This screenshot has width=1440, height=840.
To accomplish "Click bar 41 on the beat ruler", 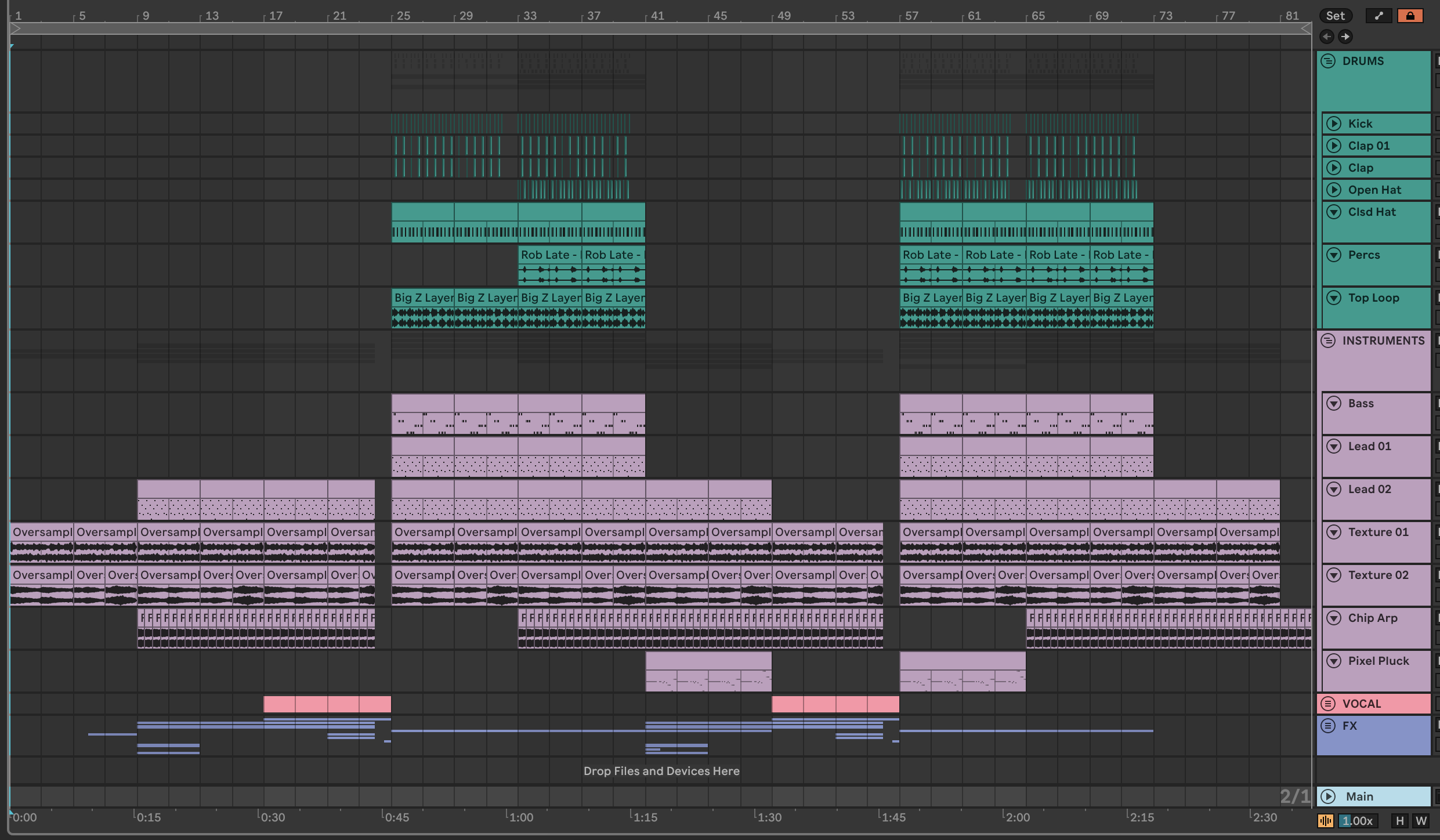I will [657, 16].
